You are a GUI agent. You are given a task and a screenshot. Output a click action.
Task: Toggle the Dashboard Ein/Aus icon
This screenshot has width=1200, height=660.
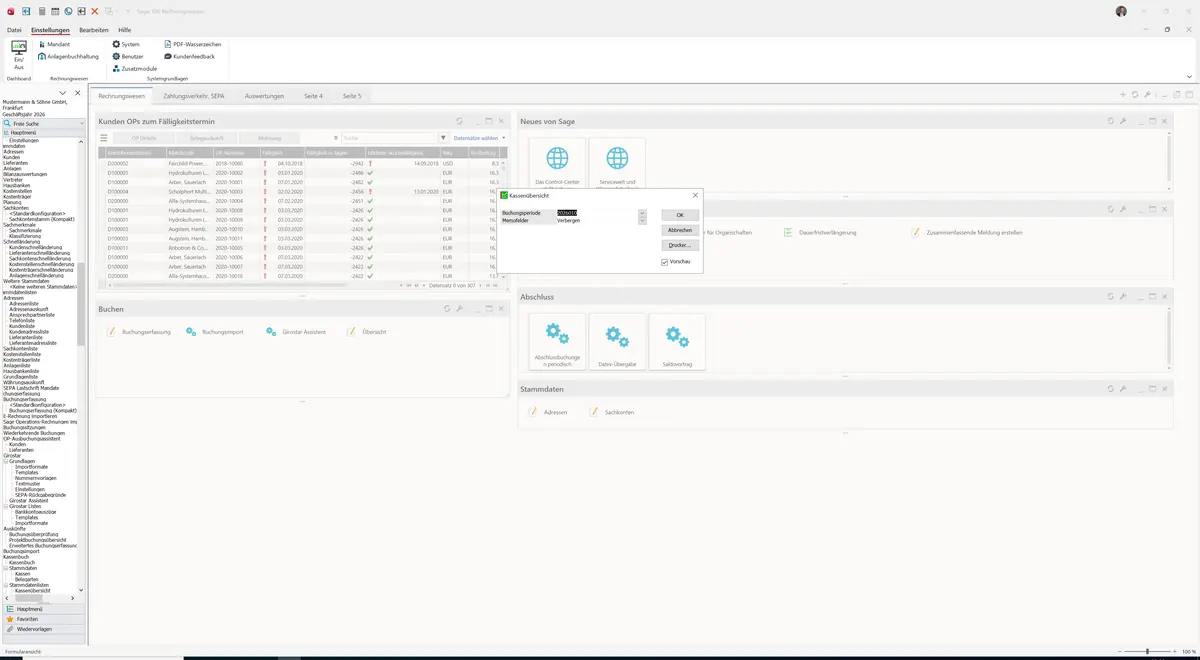[x=19, y=55]
